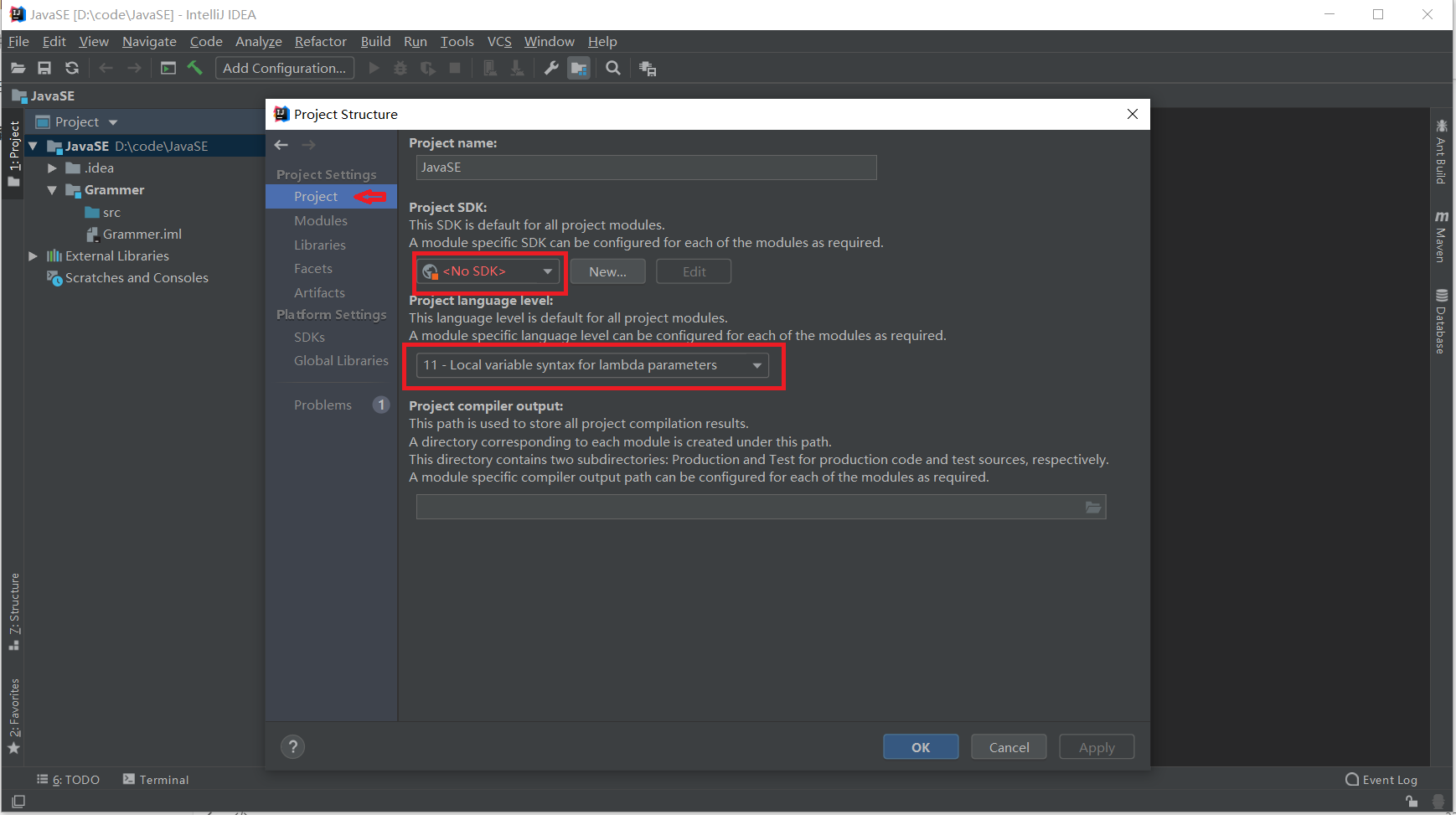The height and width of the screenshot is (815, 1456).
Task: Close the Project Structure dialog
Action: [1133, 114]
